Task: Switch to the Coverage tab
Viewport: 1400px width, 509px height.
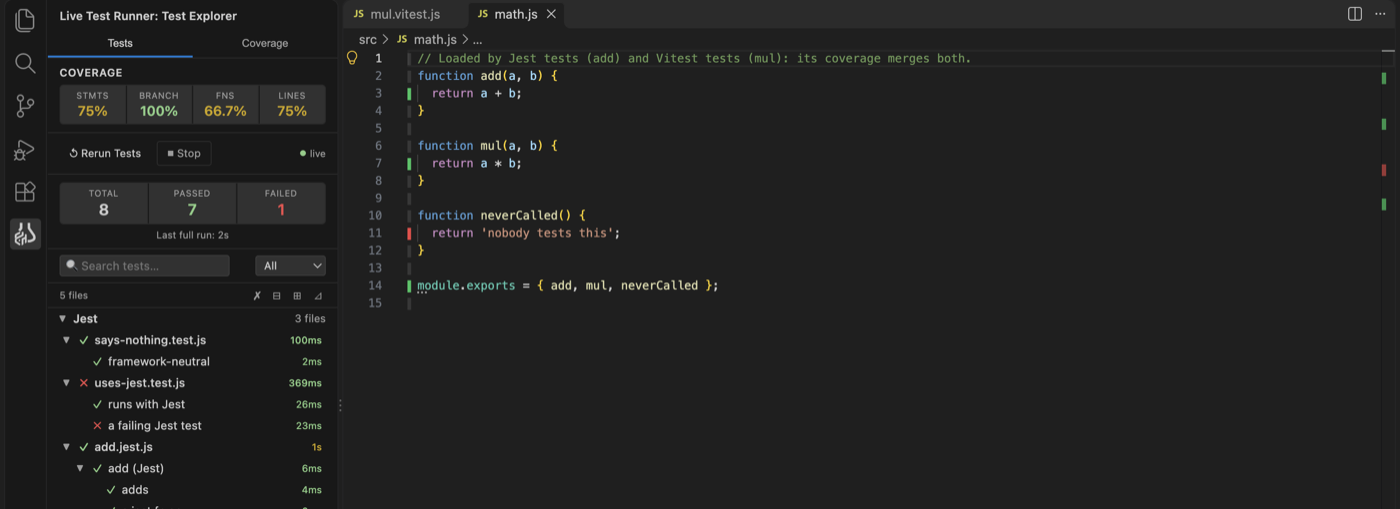Action: 265,43
